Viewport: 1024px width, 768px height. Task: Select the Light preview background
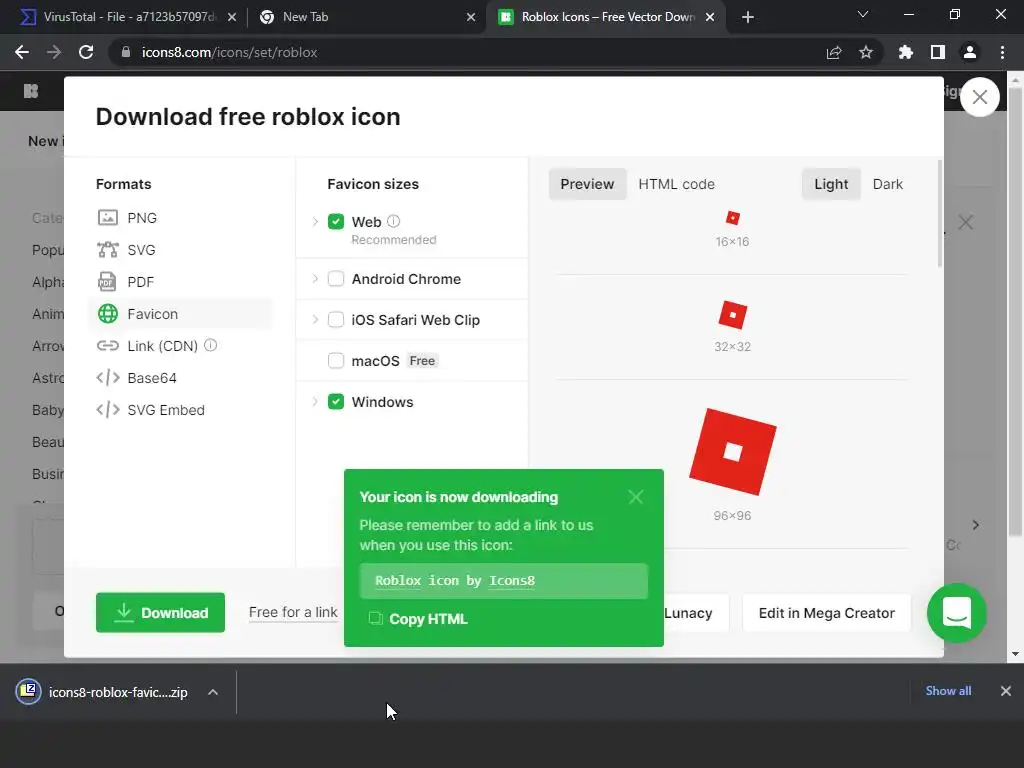831,184
